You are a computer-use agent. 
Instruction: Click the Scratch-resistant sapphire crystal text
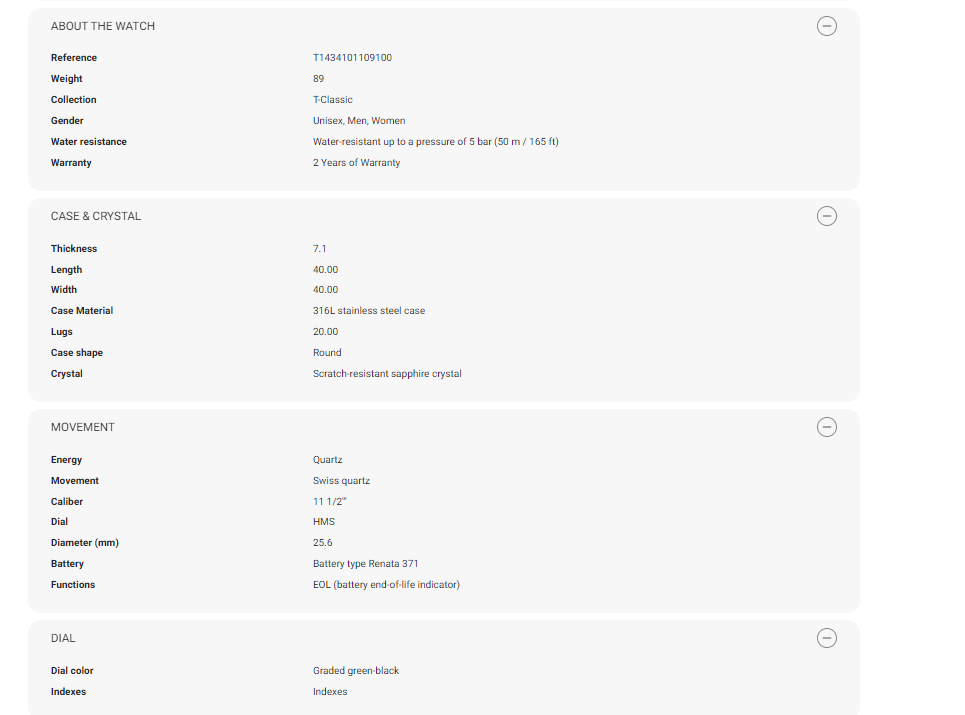pos(387,374)
